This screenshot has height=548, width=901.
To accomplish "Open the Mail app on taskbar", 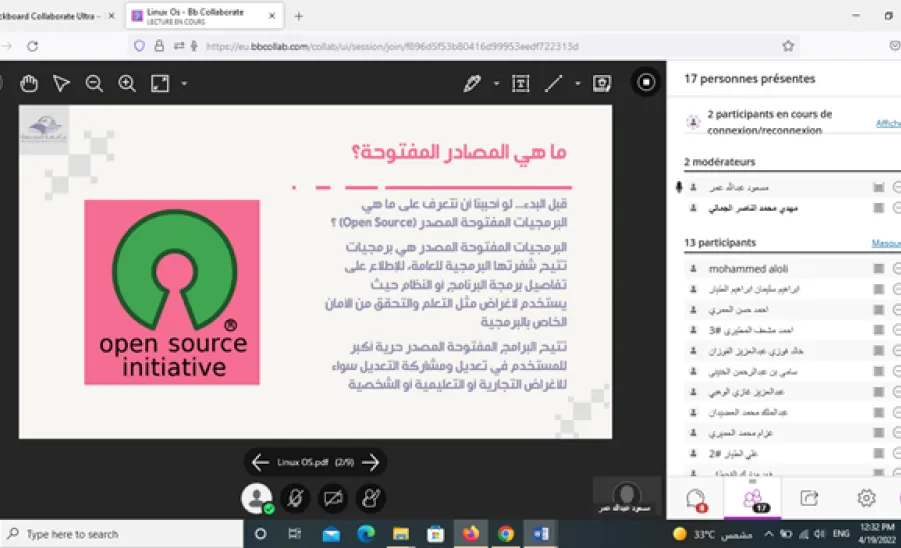I will click(x=331, y=534).
